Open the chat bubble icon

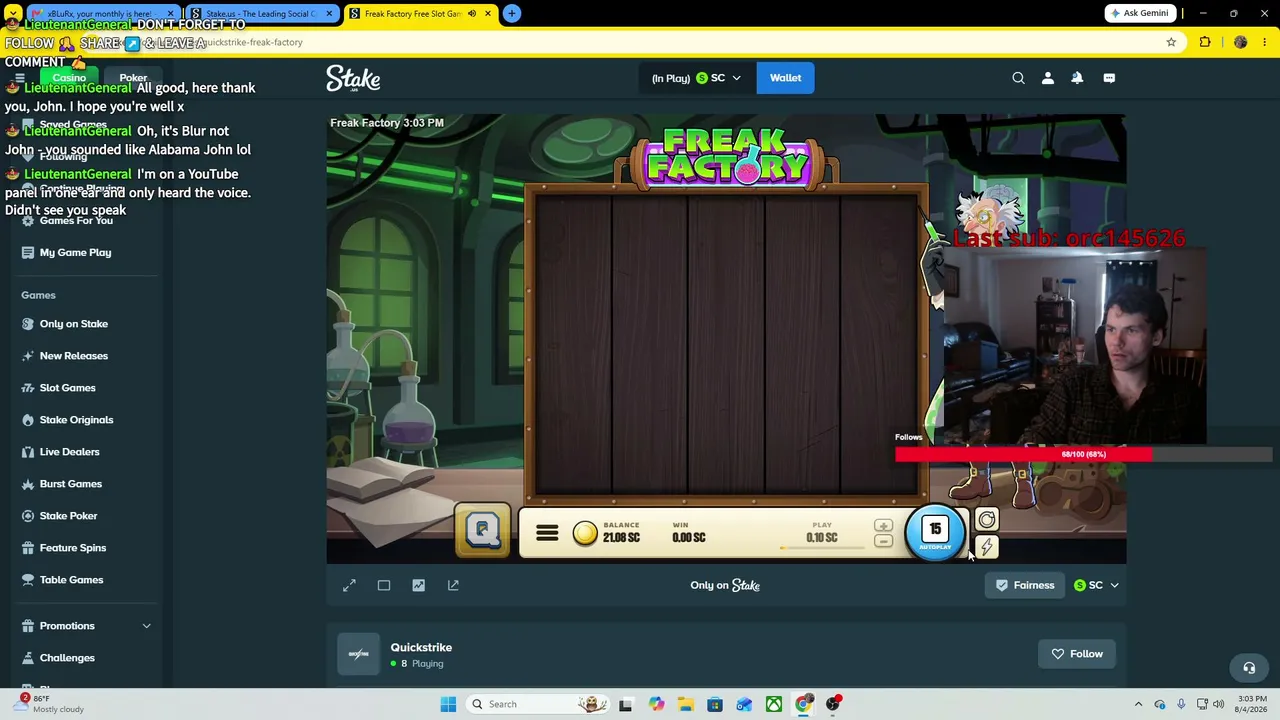pyautogui.click(x=1109, y=78)
